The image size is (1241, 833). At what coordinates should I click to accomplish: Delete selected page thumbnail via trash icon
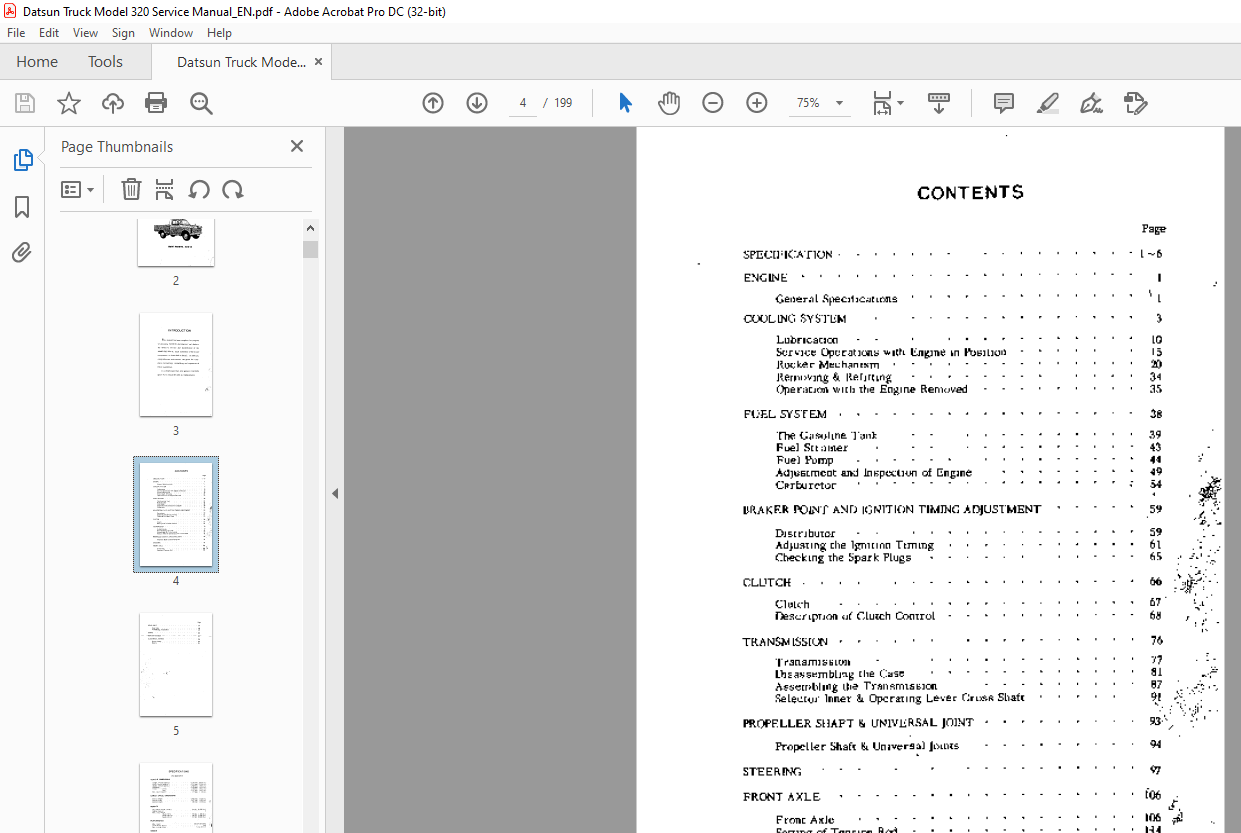tap(131, 190)
